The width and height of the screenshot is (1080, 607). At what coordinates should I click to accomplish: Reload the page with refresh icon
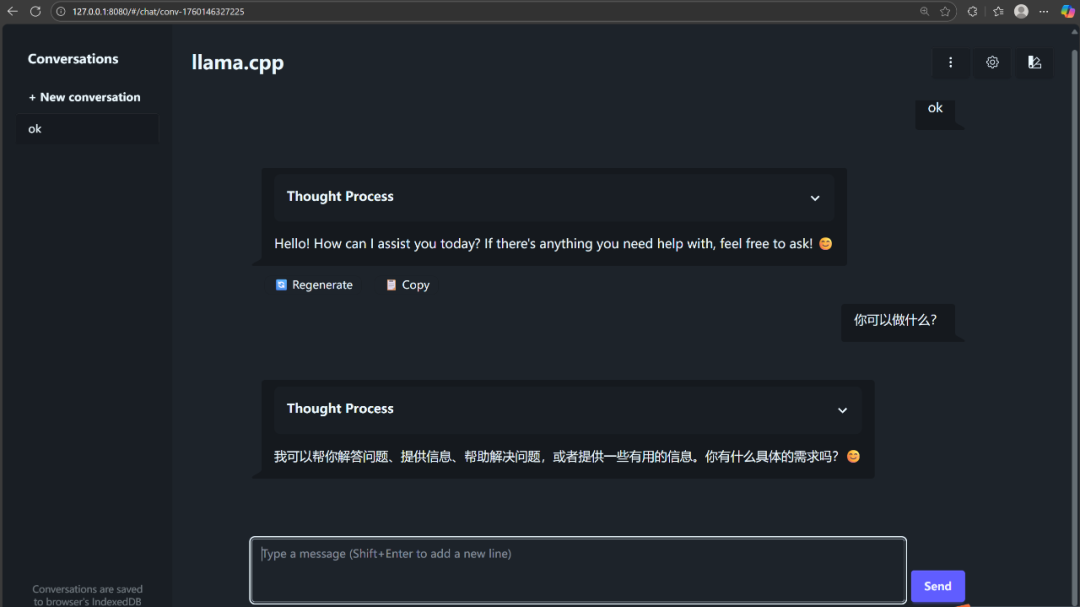[x=35, y=12]
